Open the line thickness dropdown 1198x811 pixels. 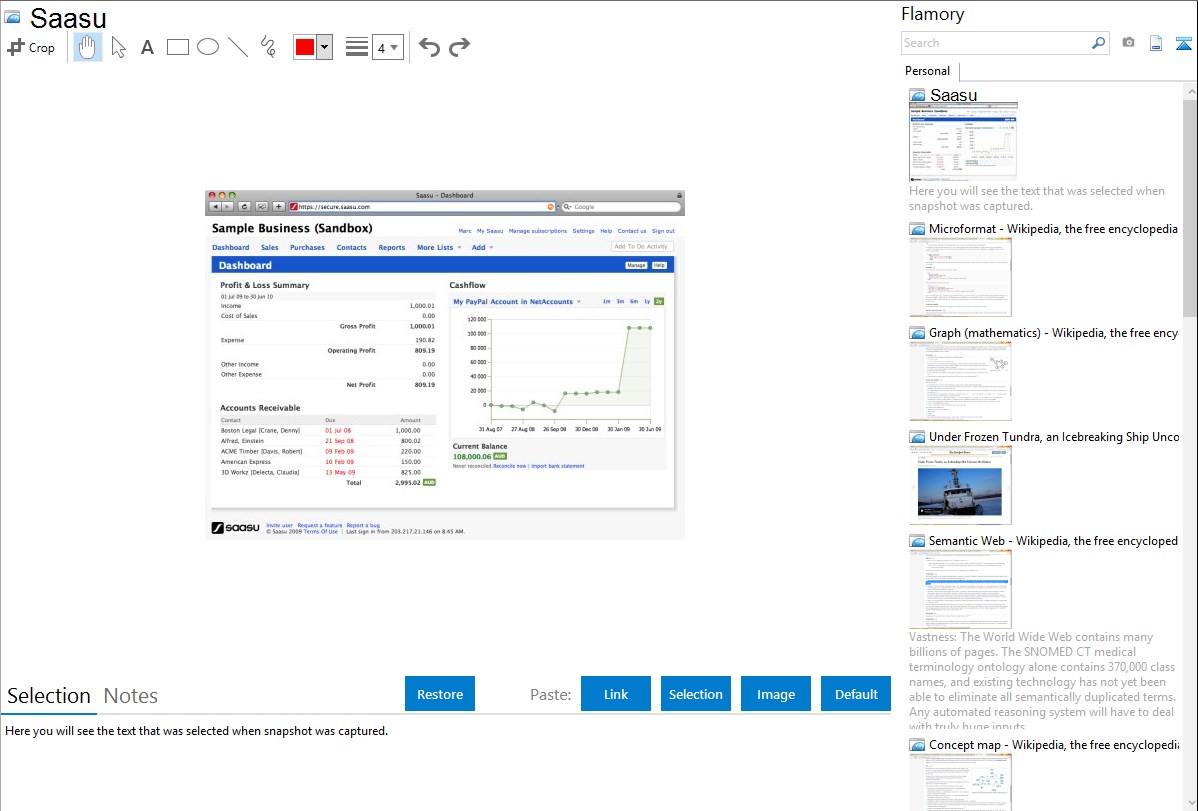click(x=388, y=47)
